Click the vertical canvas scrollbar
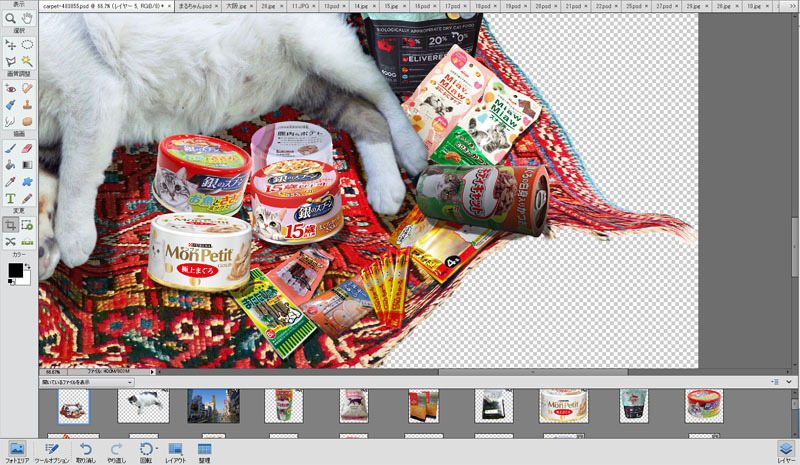This screenshot has width=800, height=465. (x=794, y=248)
